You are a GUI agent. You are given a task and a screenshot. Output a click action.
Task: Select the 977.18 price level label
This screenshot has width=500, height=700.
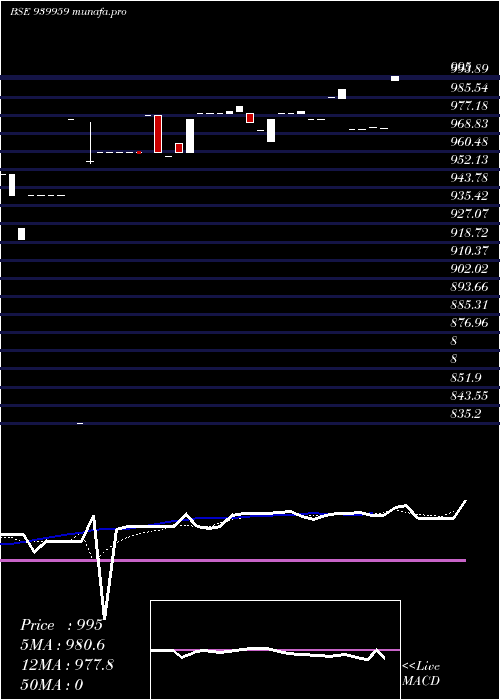click(469, 106)
